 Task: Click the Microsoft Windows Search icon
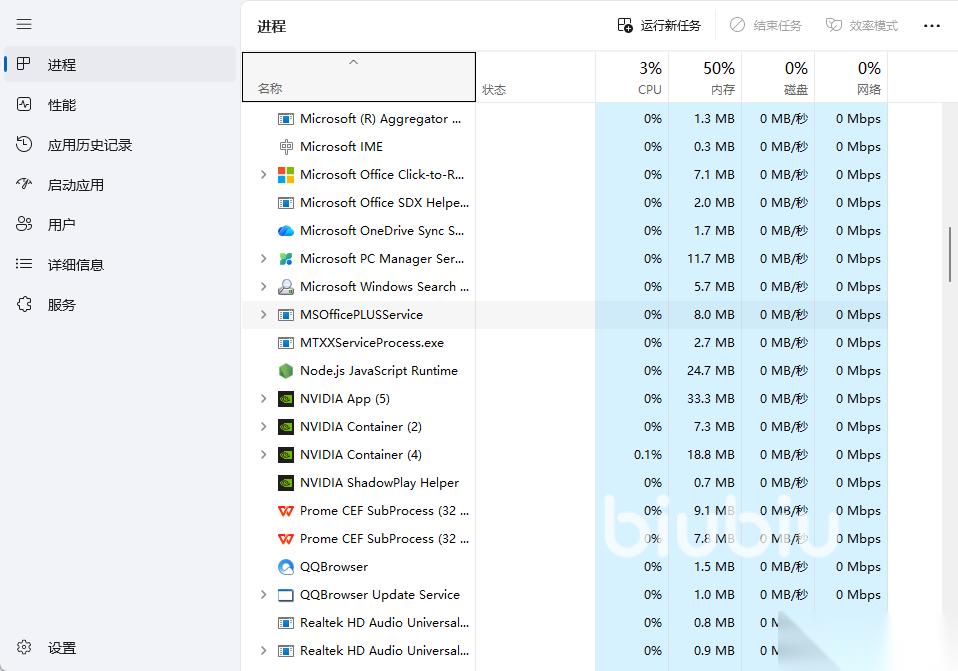pyautogui.click(x=286, y=287)
